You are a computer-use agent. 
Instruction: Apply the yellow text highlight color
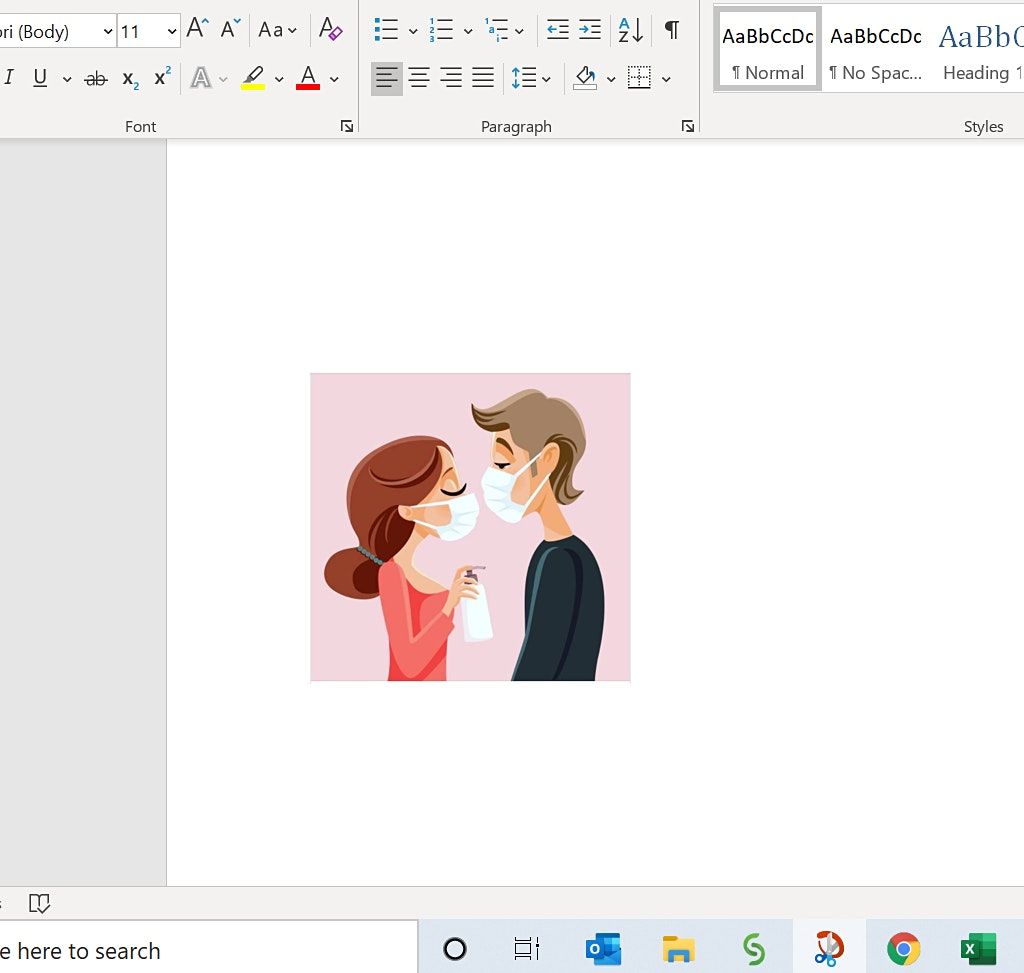[253, 78]
